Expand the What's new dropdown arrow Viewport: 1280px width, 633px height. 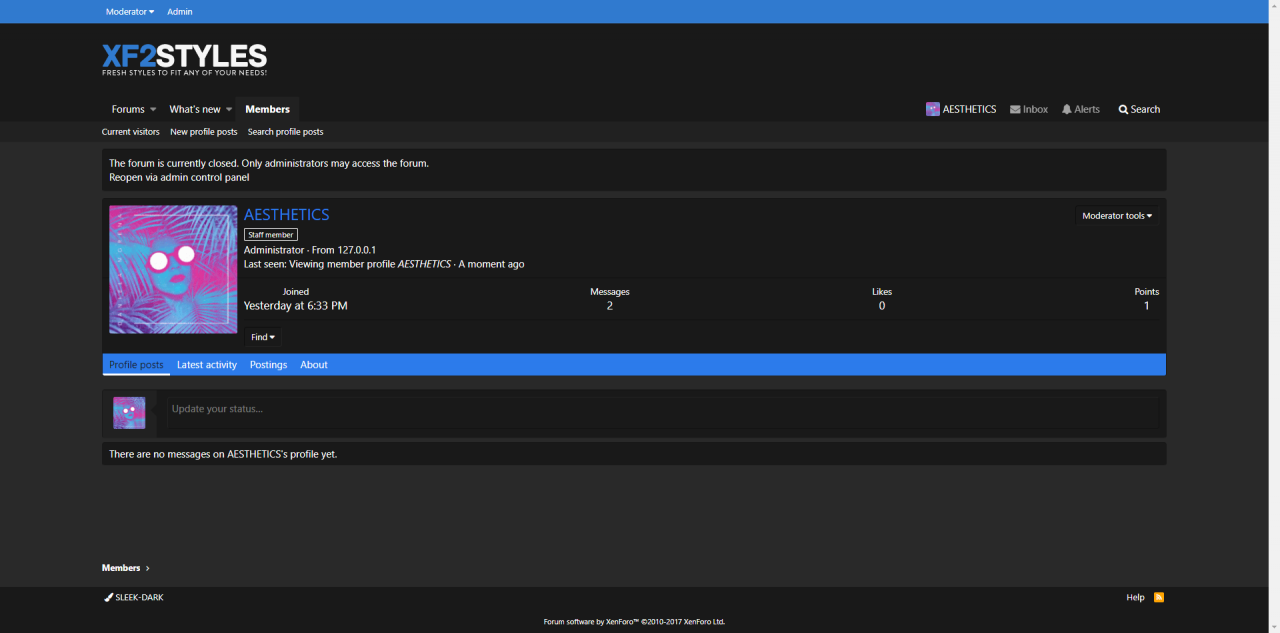229,110
